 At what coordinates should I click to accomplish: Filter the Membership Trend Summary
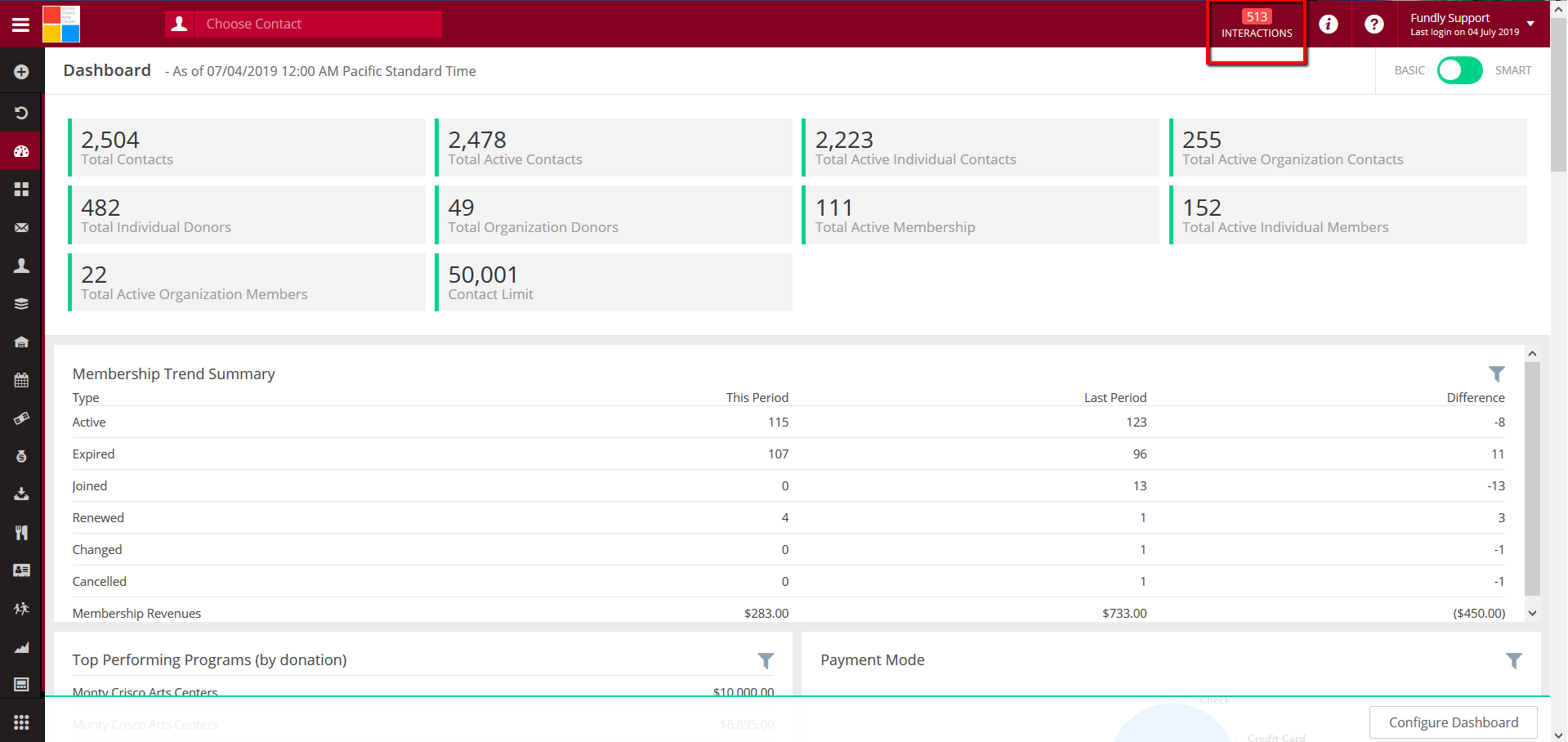tap(1496, 374)
